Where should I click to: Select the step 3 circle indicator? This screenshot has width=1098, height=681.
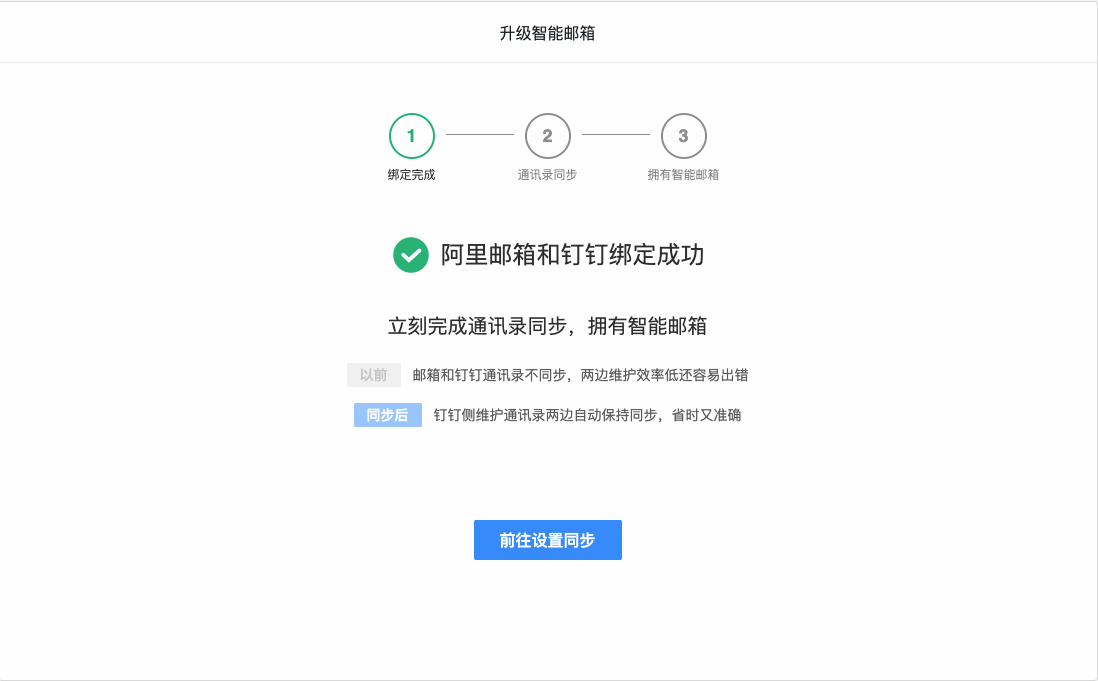coord(683,136)
